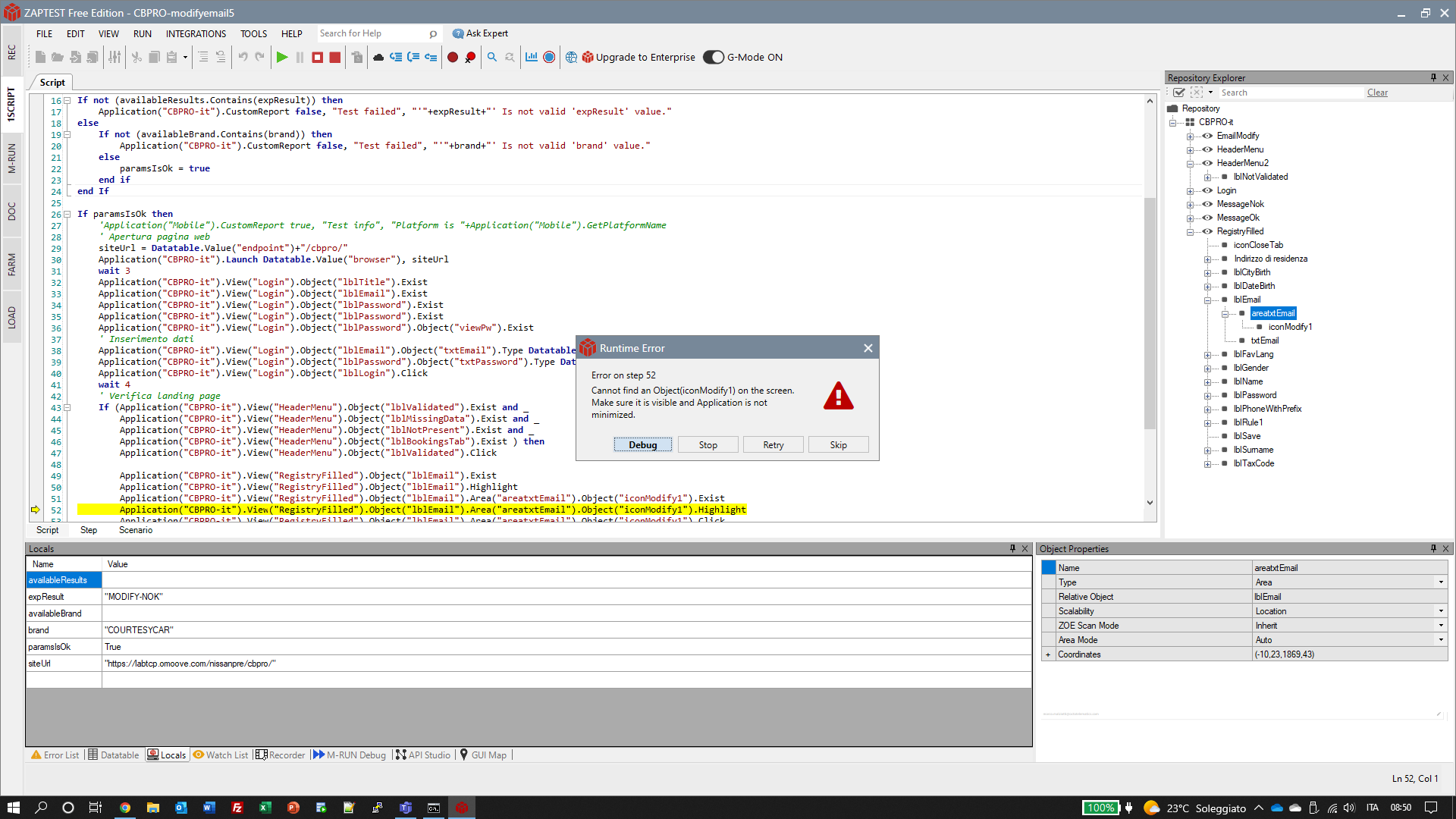
Task: Click the Paste clipboard toolbar icon
Action: pos(172,57)
